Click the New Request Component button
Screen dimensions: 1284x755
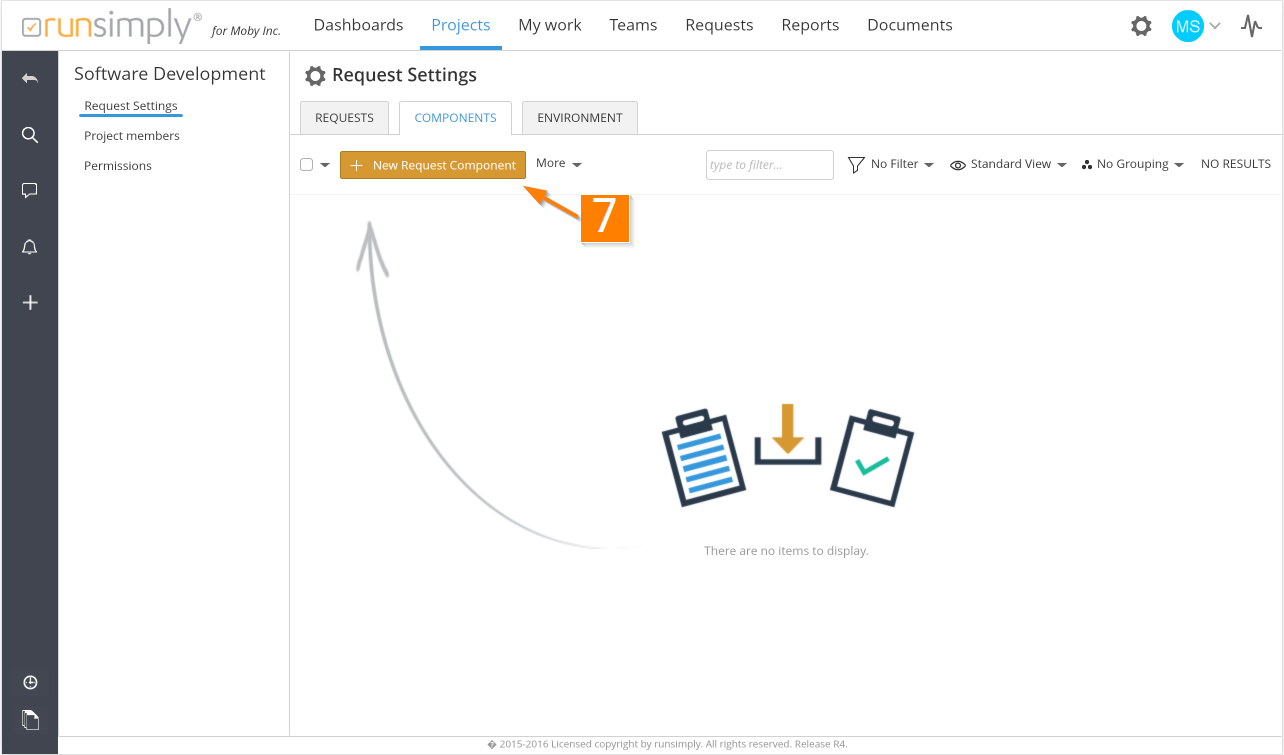point(433,165)
